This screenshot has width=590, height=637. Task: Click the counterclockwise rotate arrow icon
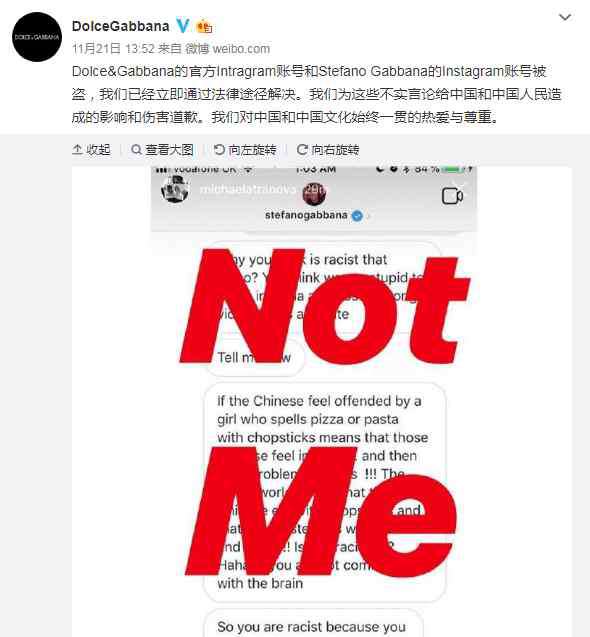219,150
